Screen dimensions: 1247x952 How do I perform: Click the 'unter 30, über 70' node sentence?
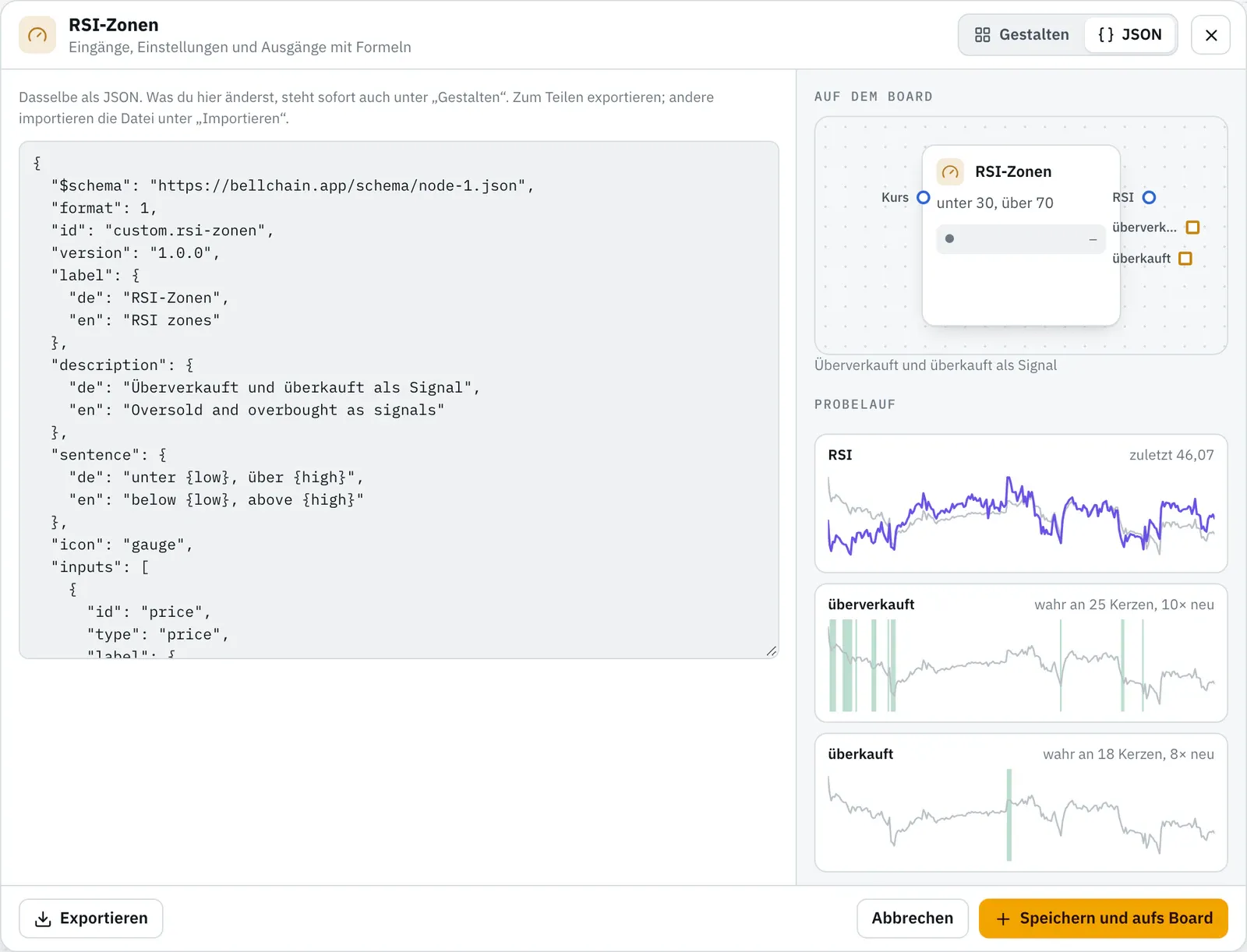pyautogui.click(x=994, y=203)
